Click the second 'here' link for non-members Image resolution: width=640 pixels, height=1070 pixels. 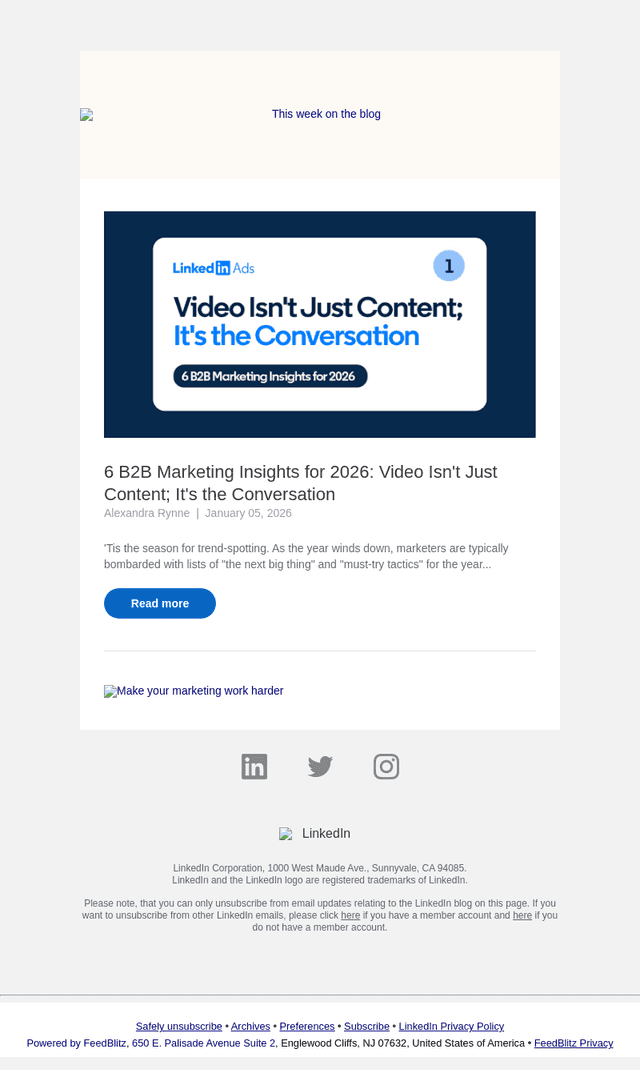point(522,915)
